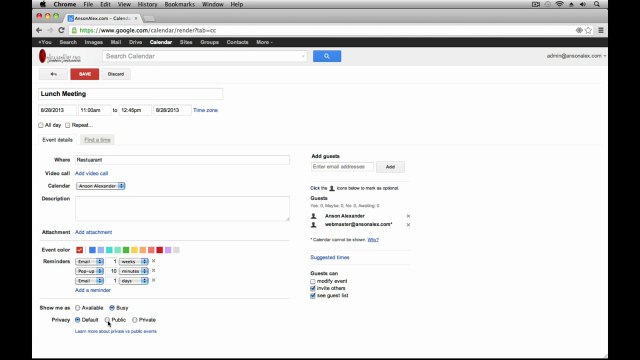Open Spotlight search in the menu bar
This screenshot has height=360, width=640.
coord(597,4)
